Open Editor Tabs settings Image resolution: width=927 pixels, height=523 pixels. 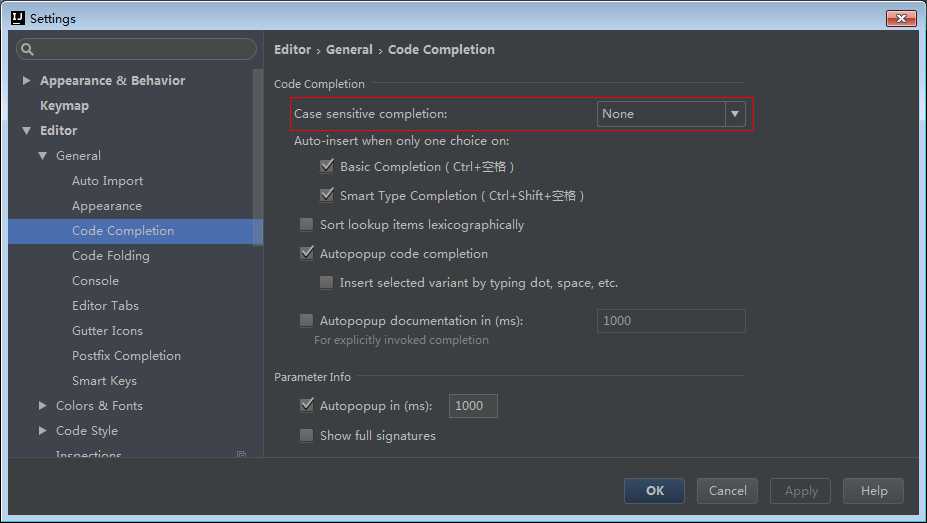[x=105, y=306]
